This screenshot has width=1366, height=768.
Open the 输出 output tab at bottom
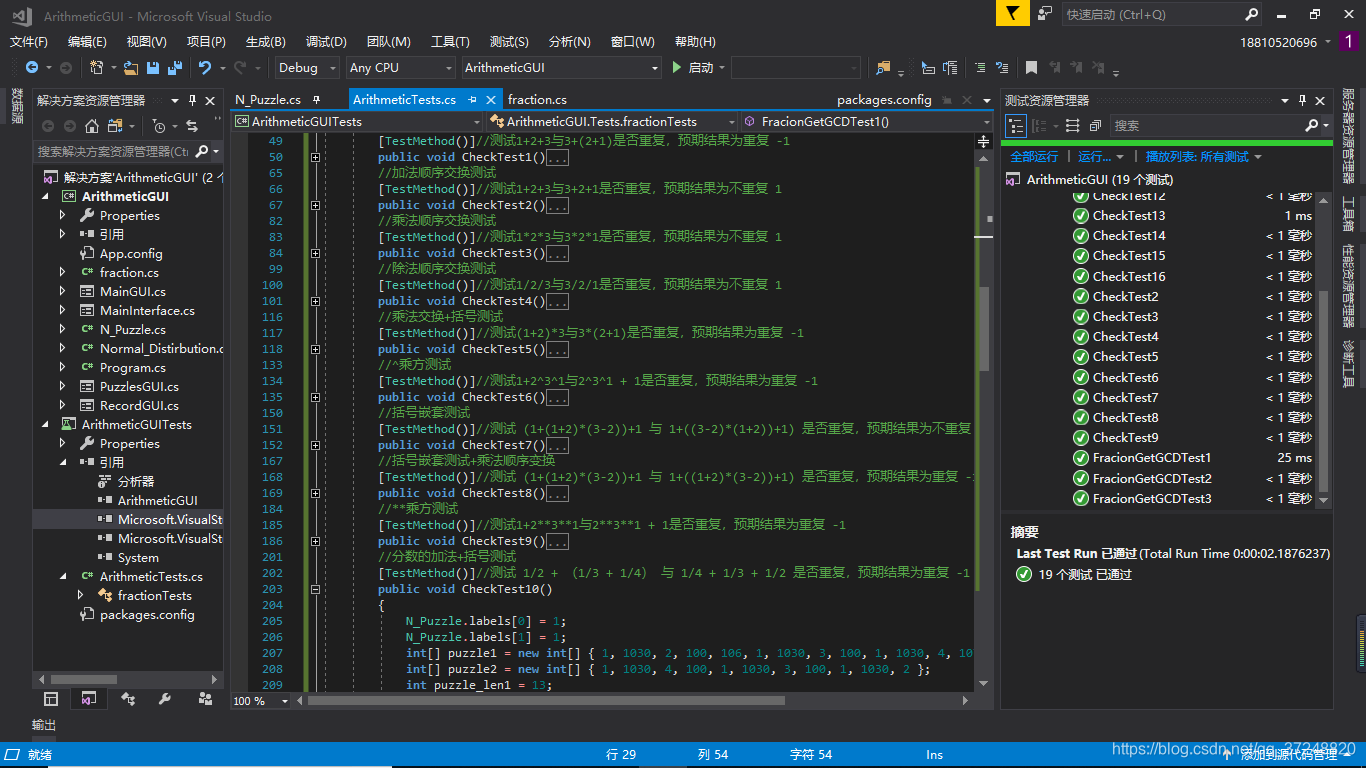click(x=44, y=725)
